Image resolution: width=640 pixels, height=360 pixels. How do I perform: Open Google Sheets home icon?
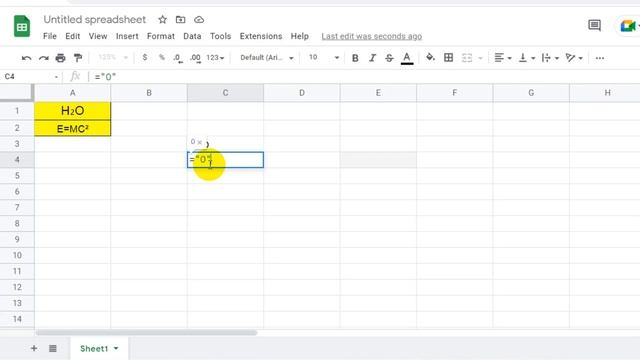pyautogui.click(x=22, y=26)
